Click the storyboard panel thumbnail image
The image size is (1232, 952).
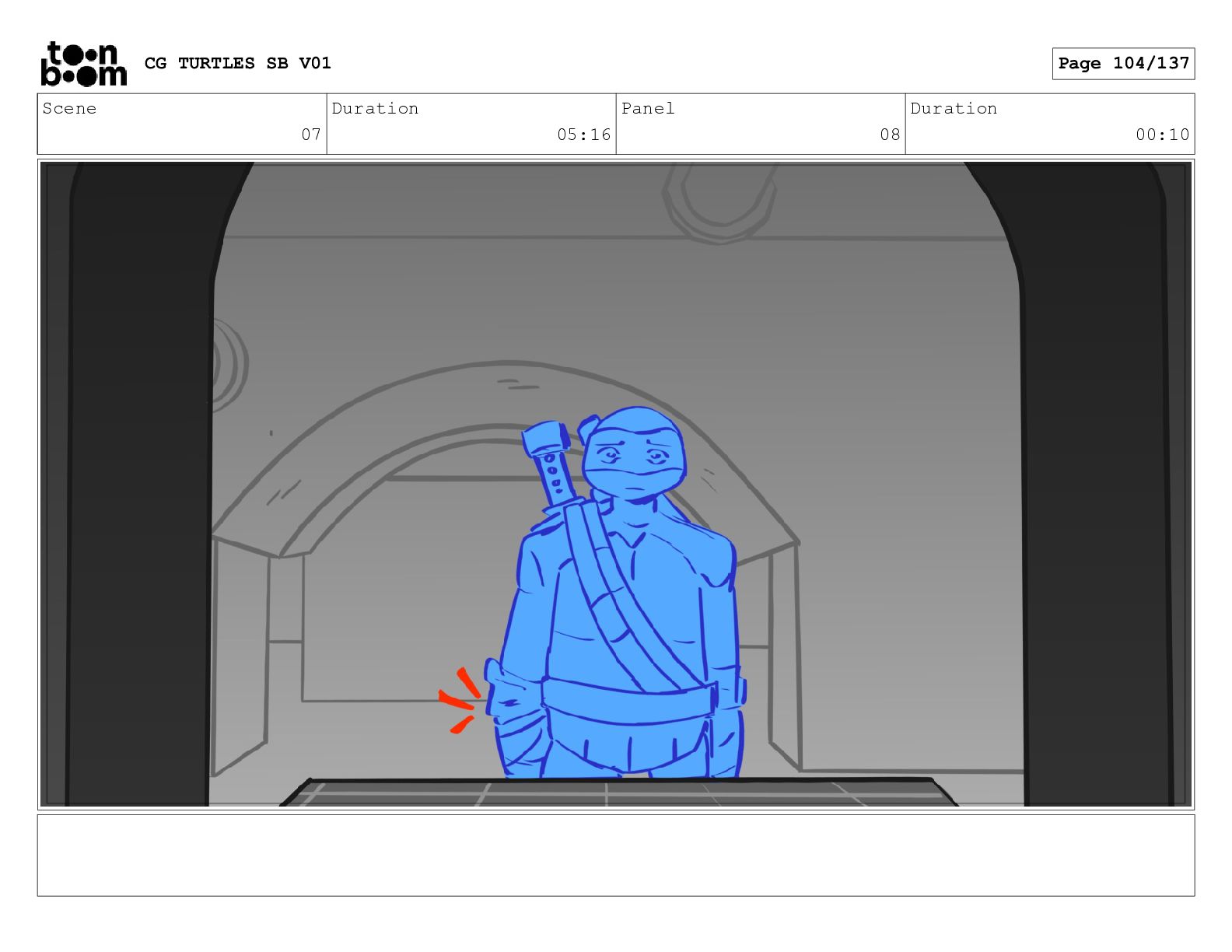click(x=616, y=485)
